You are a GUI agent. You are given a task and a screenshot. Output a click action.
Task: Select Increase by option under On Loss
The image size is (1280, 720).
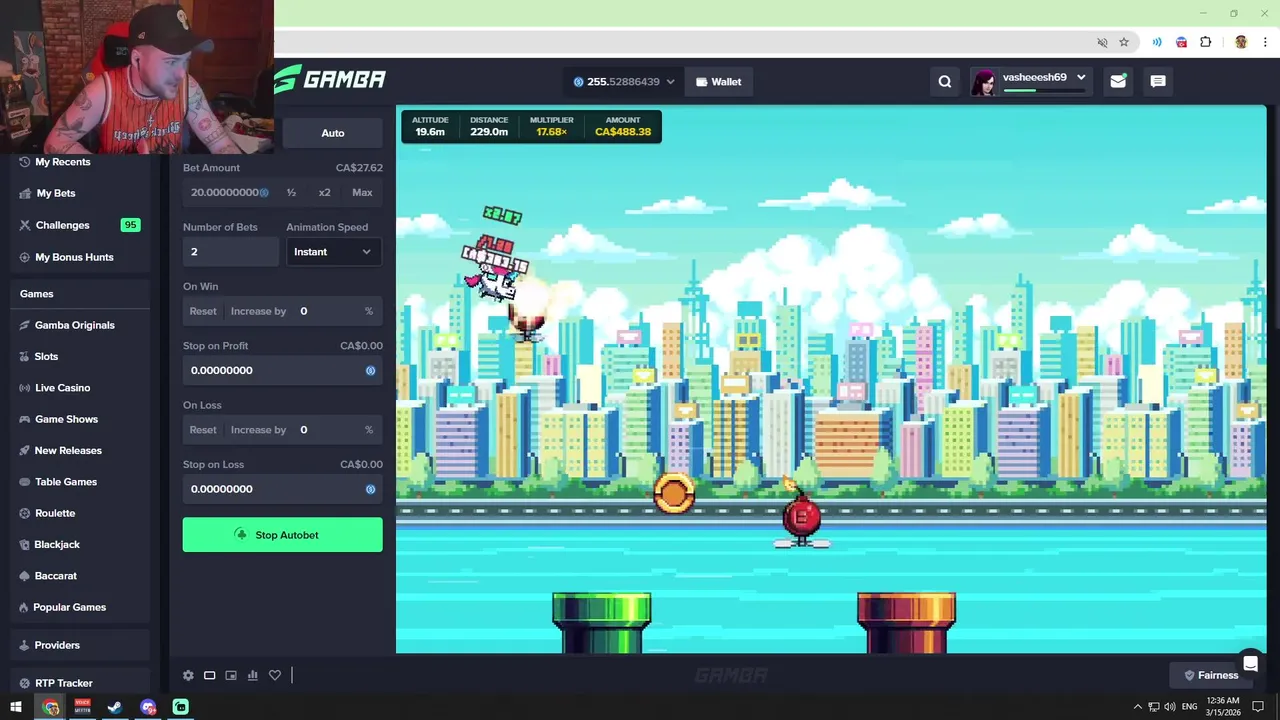click(x=258, y=430)
